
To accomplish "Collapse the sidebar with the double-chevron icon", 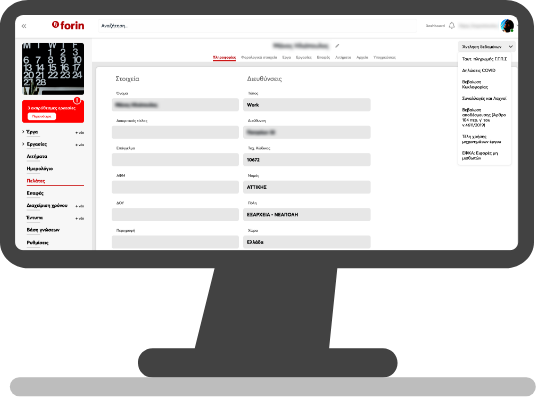I will click(24, 26).
